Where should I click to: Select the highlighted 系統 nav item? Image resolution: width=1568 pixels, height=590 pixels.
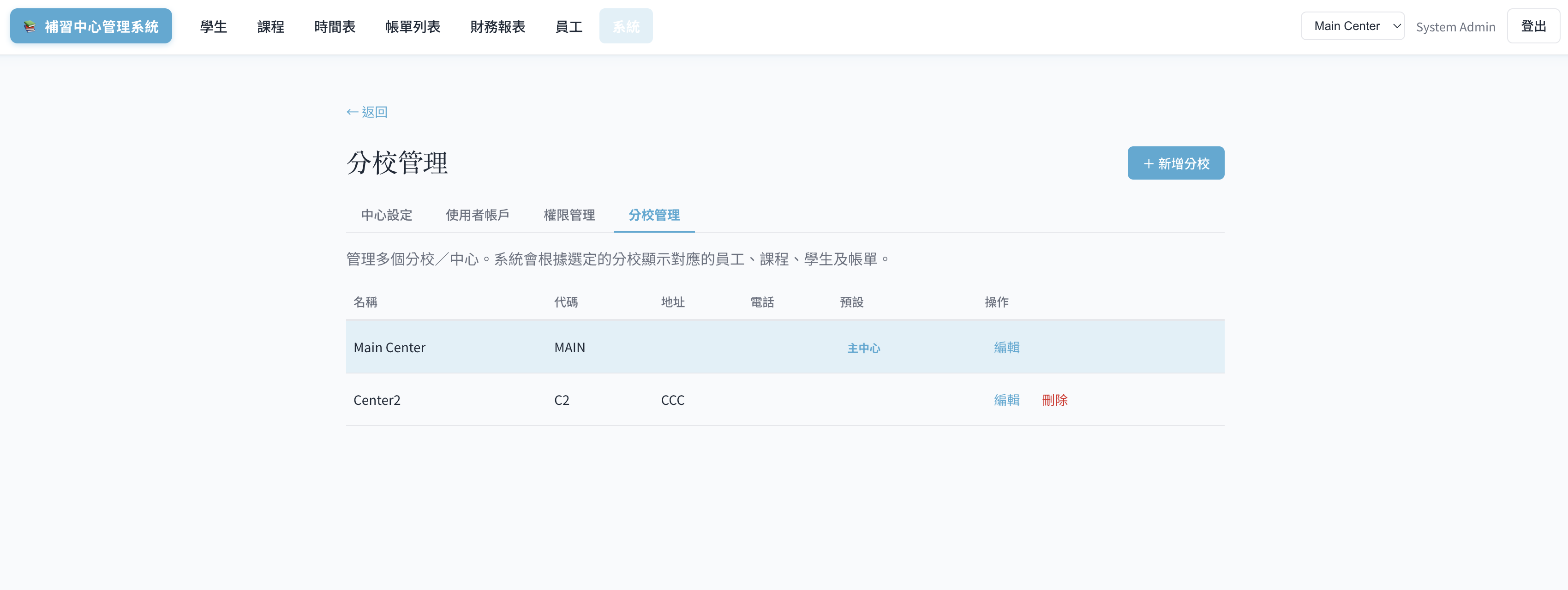point(626,26)
